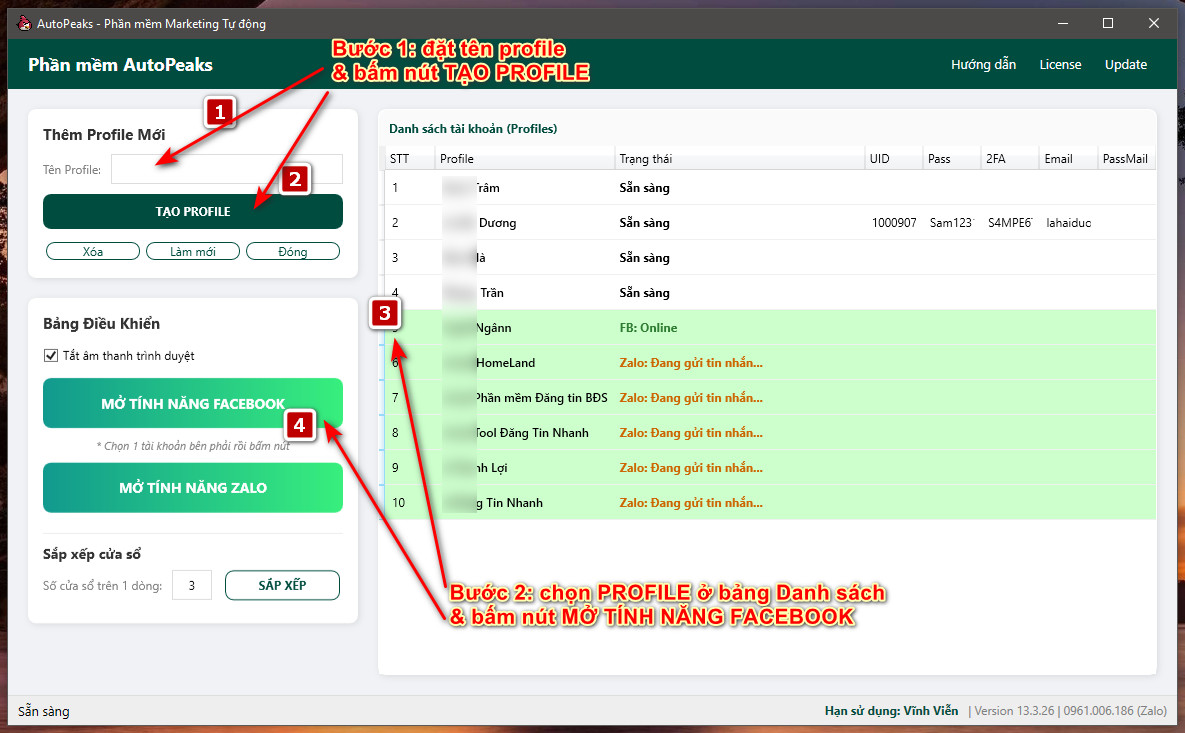
Task: Click the windows-per-row number field
Action: click(192, 585)
